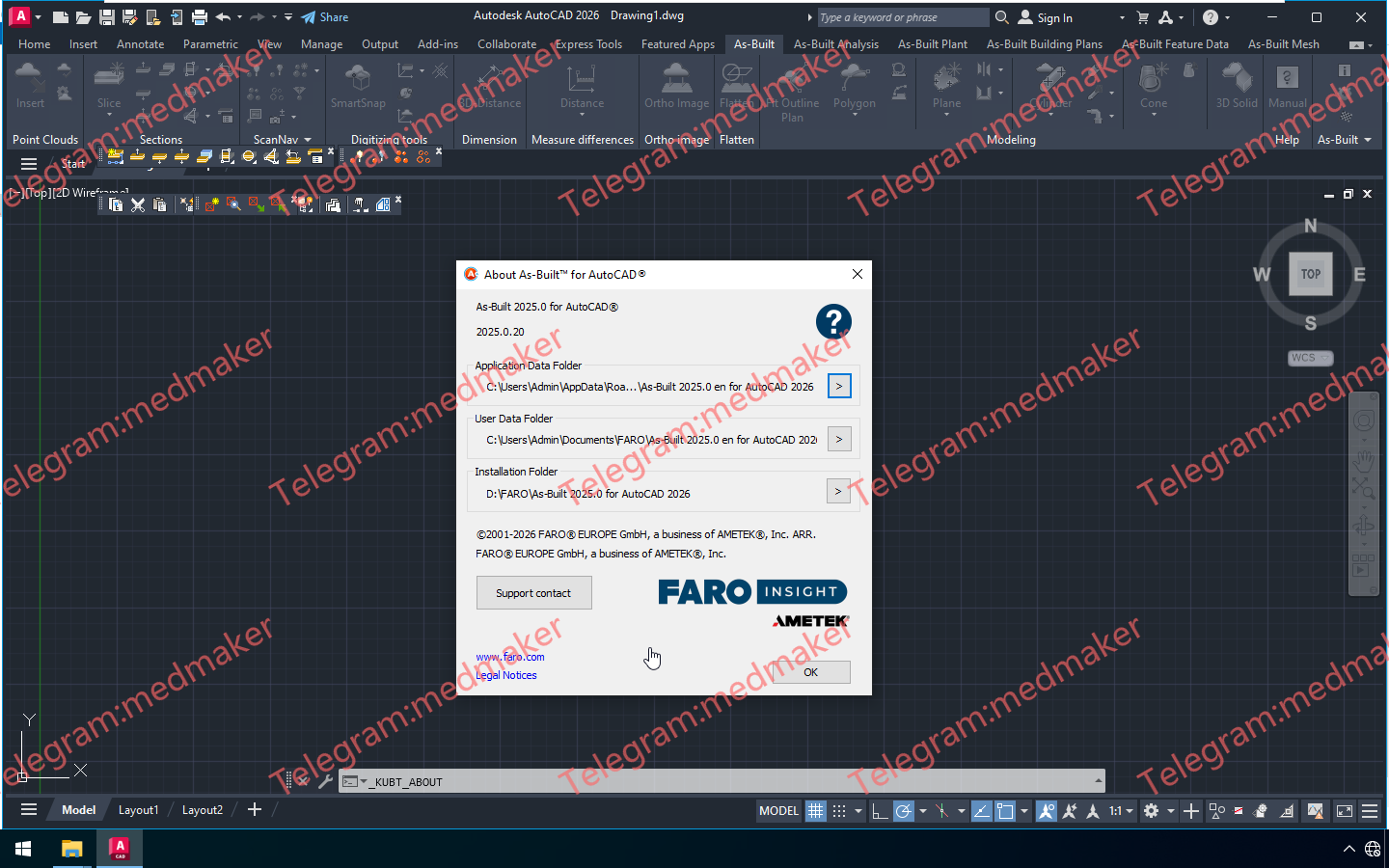Click the Plot printer icon in the Quick Access toolbar
This screenshot has width=1389, height=868.
[199, 17]
